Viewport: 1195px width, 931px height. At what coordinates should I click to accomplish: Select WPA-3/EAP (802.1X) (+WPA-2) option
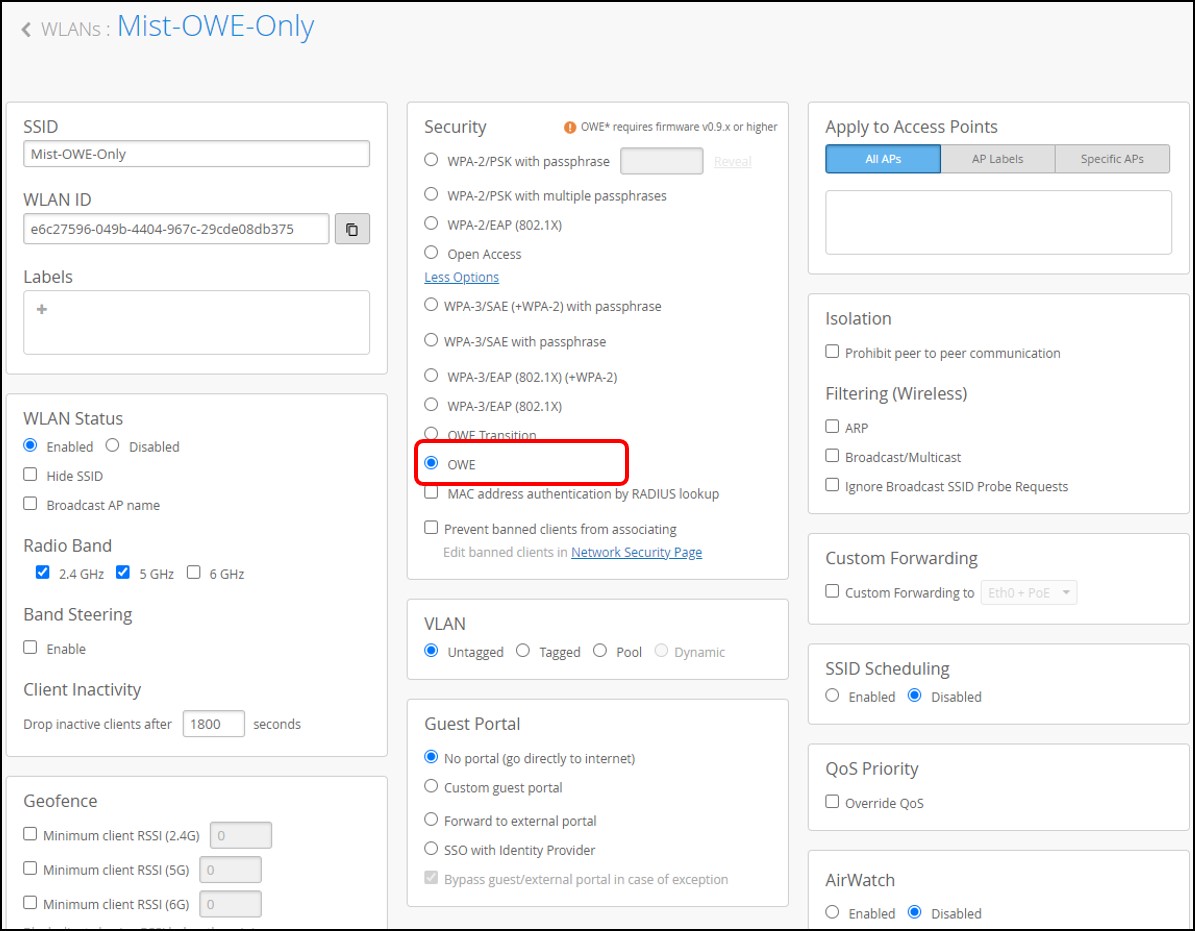[431, 376]
